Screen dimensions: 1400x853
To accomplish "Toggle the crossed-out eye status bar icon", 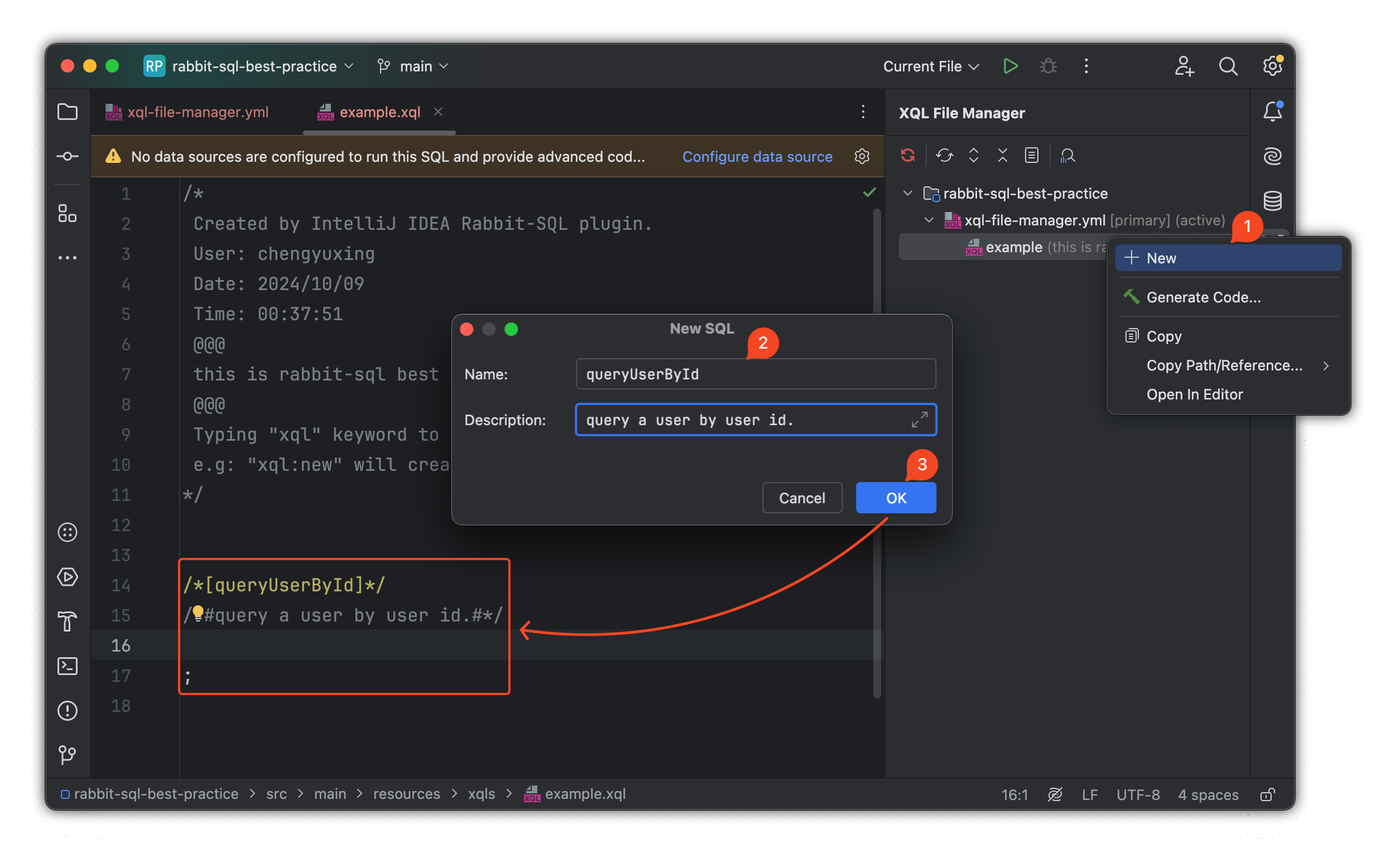I will [x=1055, y=794].
